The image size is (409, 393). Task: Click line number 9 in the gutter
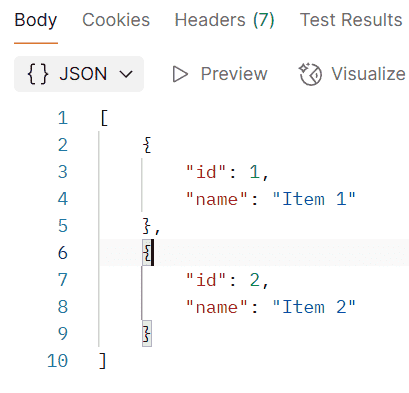click(63, 334)
